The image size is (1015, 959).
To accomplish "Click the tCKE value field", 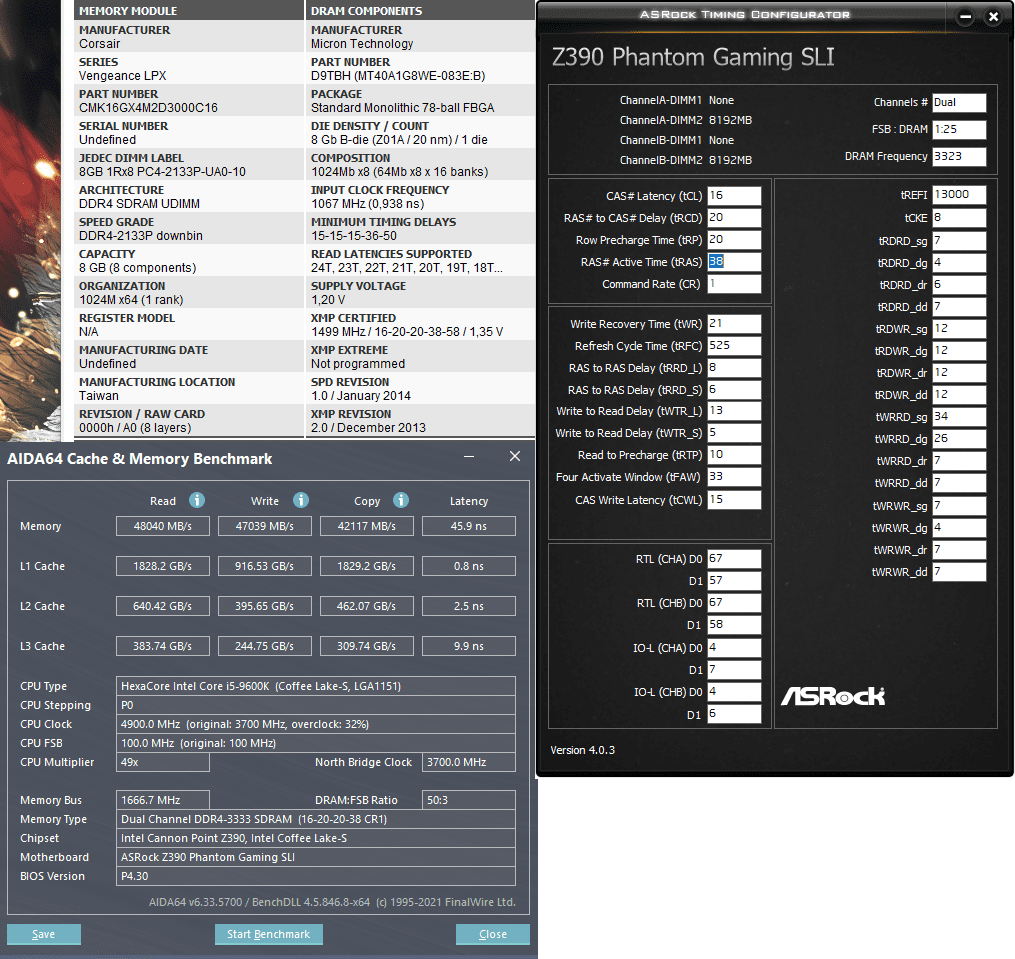I will [959, 218].
